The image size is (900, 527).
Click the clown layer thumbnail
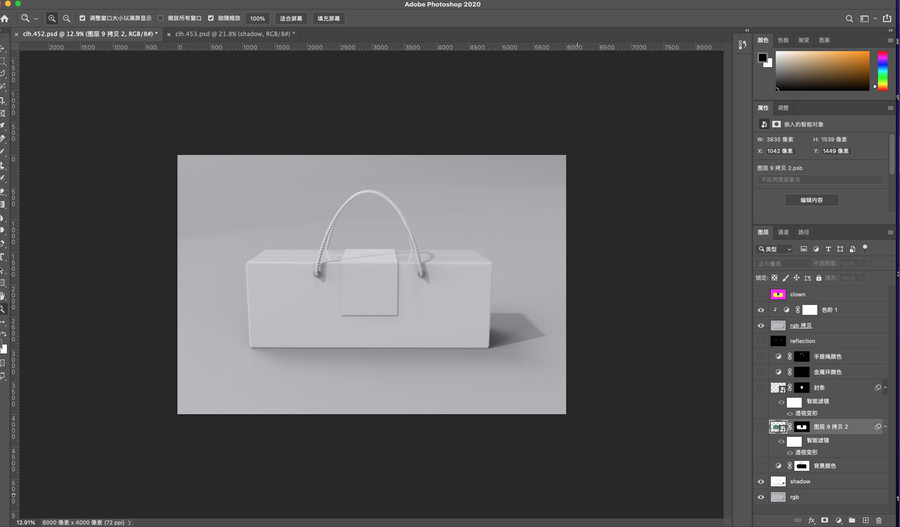click(778, 294)
